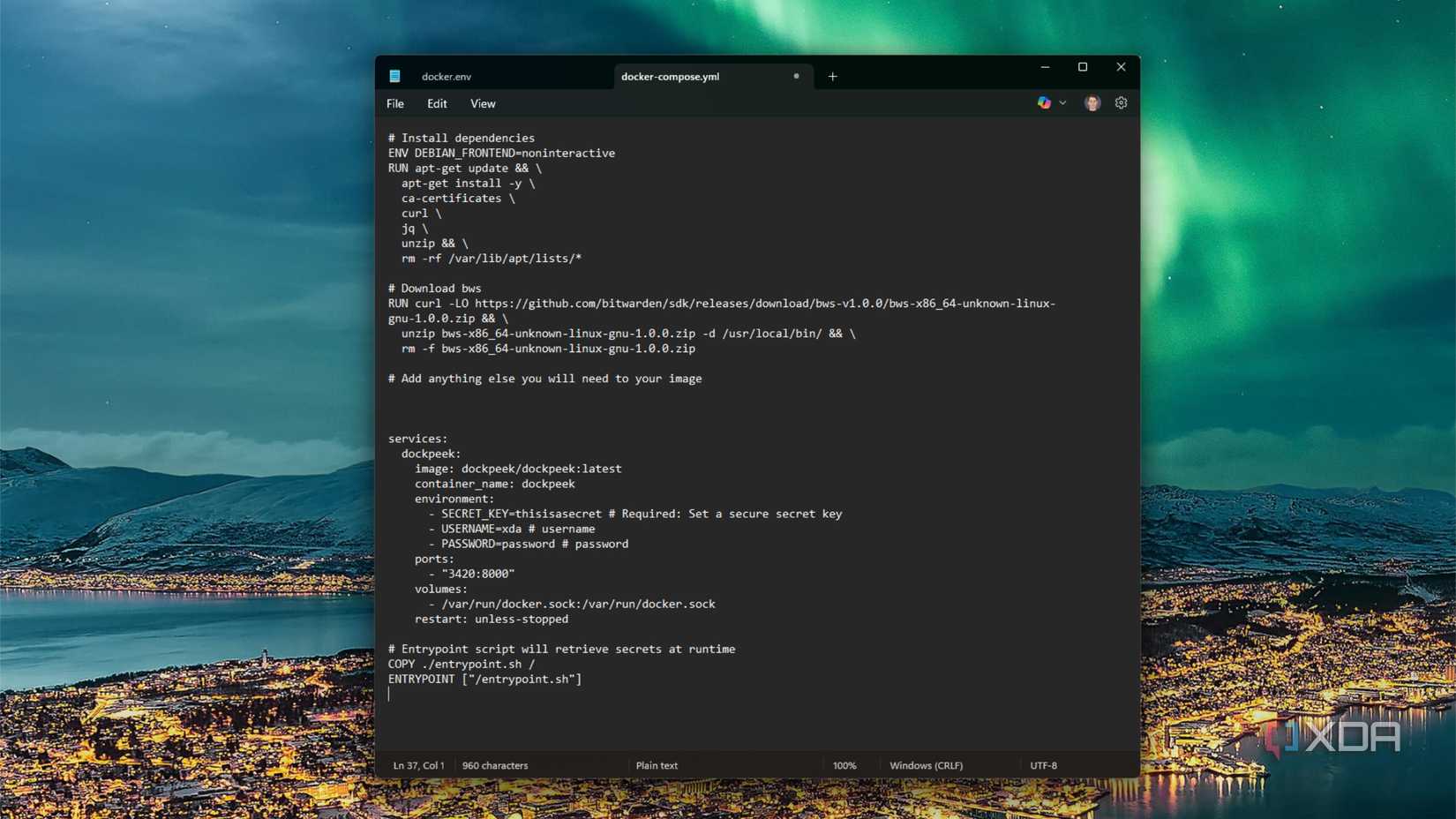Open the File menu
Screen dimensions: 1456x819
pyautogui.click(x=394, y=103)
